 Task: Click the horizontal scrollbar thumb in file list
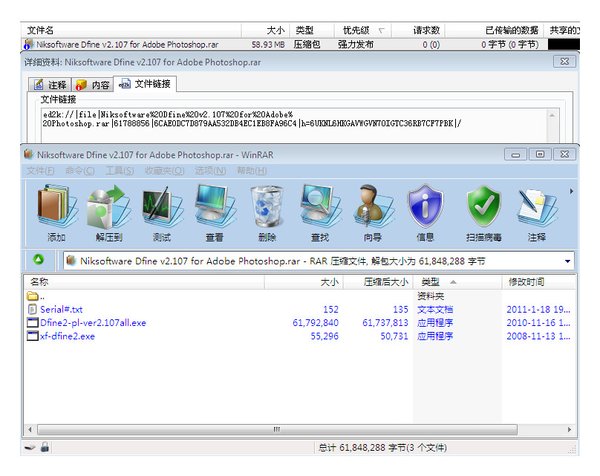[x=277, y=429]
